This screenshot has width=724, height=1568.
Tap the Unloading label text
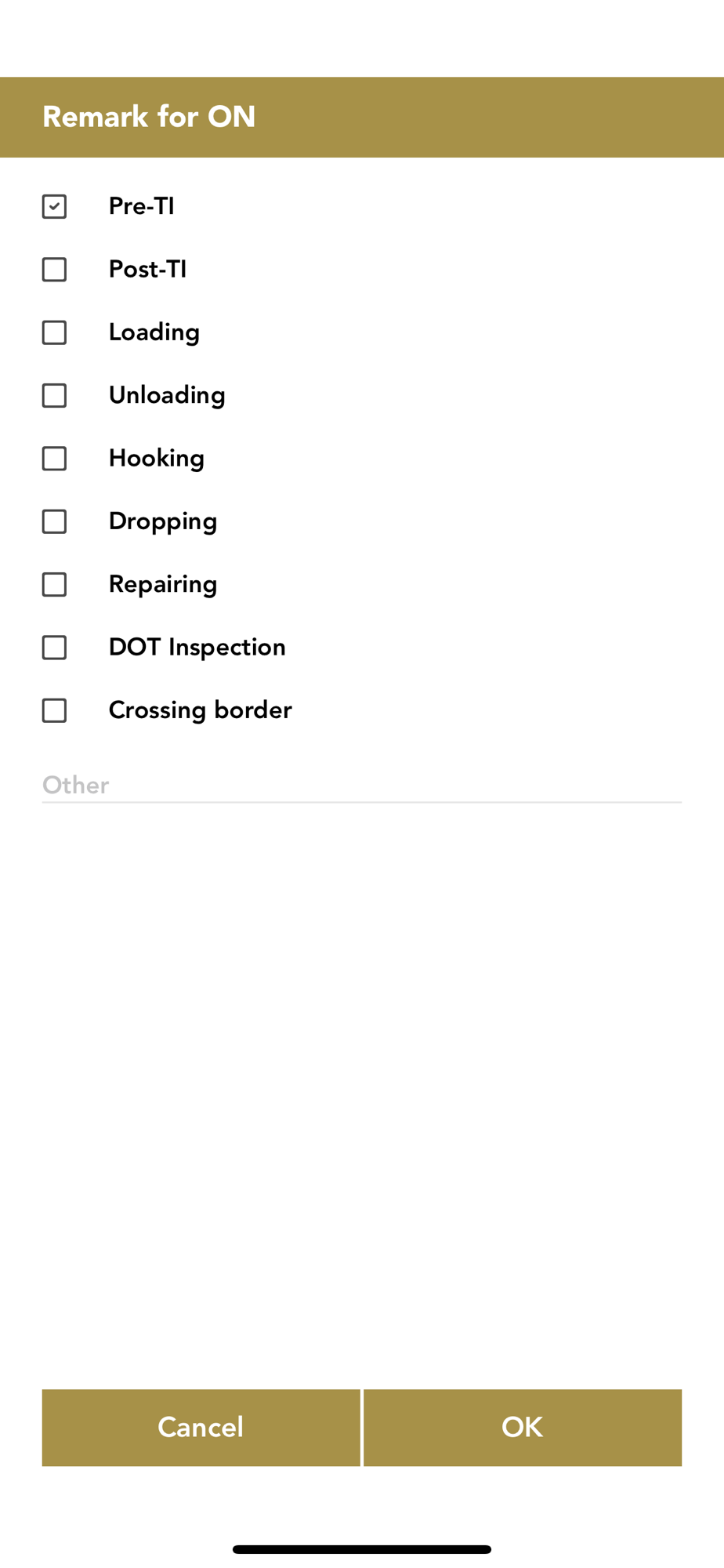[x=167, y=395]
